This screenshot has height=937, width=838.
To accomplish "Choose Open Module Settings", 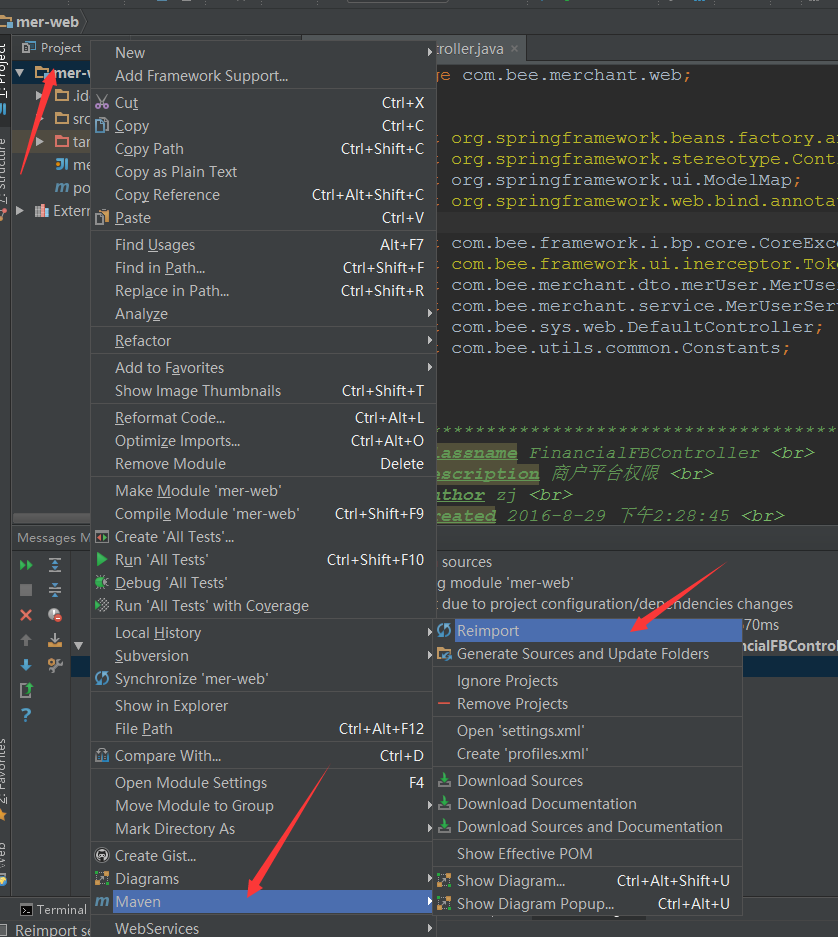I will [263, 782].
